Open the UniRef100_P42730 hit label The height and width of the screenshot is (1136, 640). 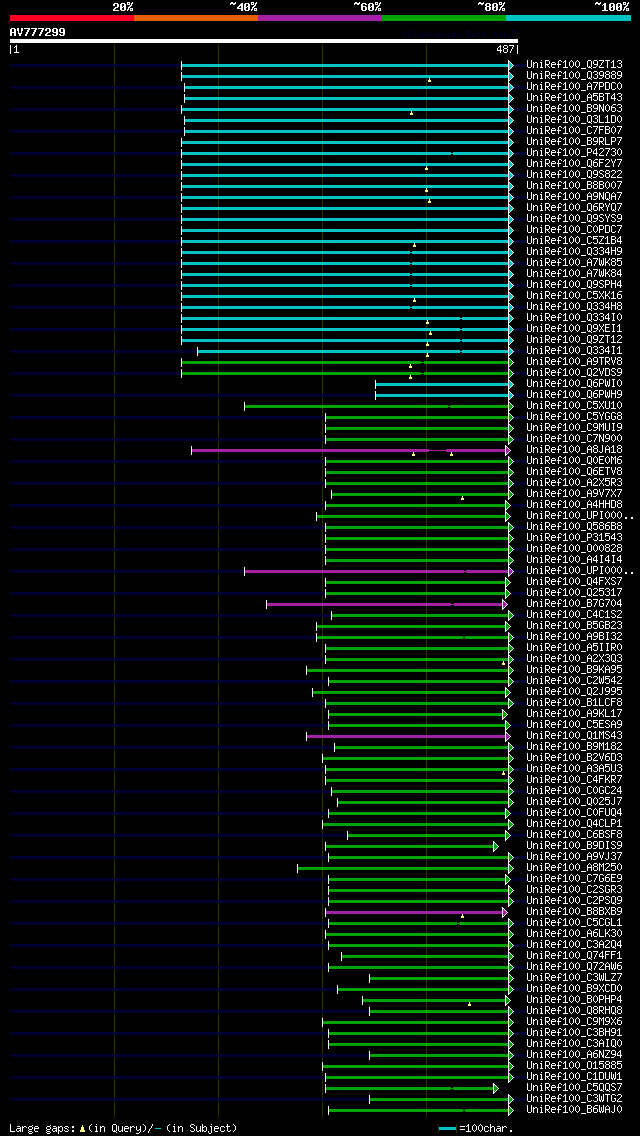point(575,153)
